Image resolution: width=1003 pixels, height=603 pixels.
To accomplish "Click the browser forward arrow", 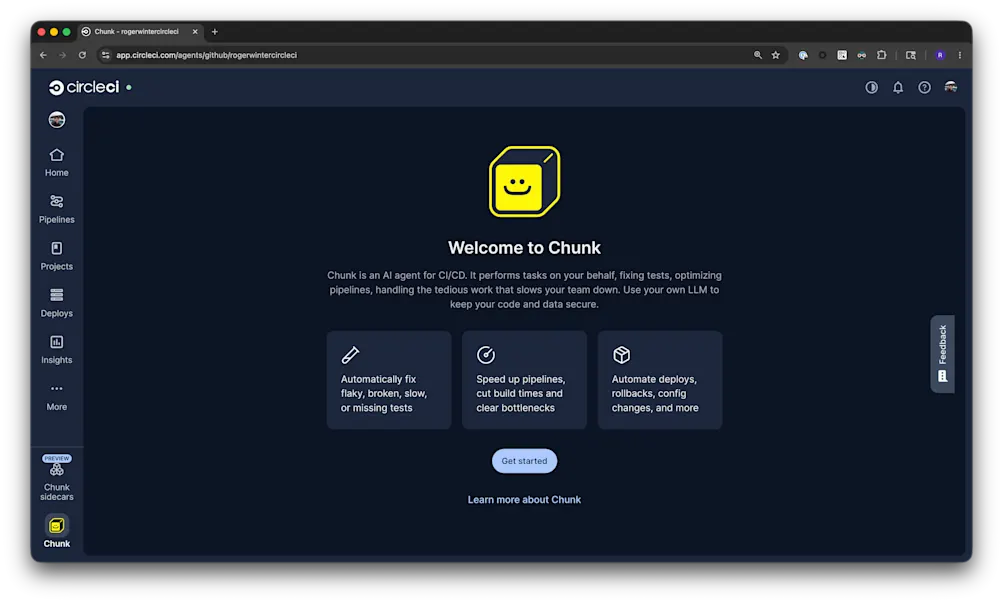I will (63, 55).
